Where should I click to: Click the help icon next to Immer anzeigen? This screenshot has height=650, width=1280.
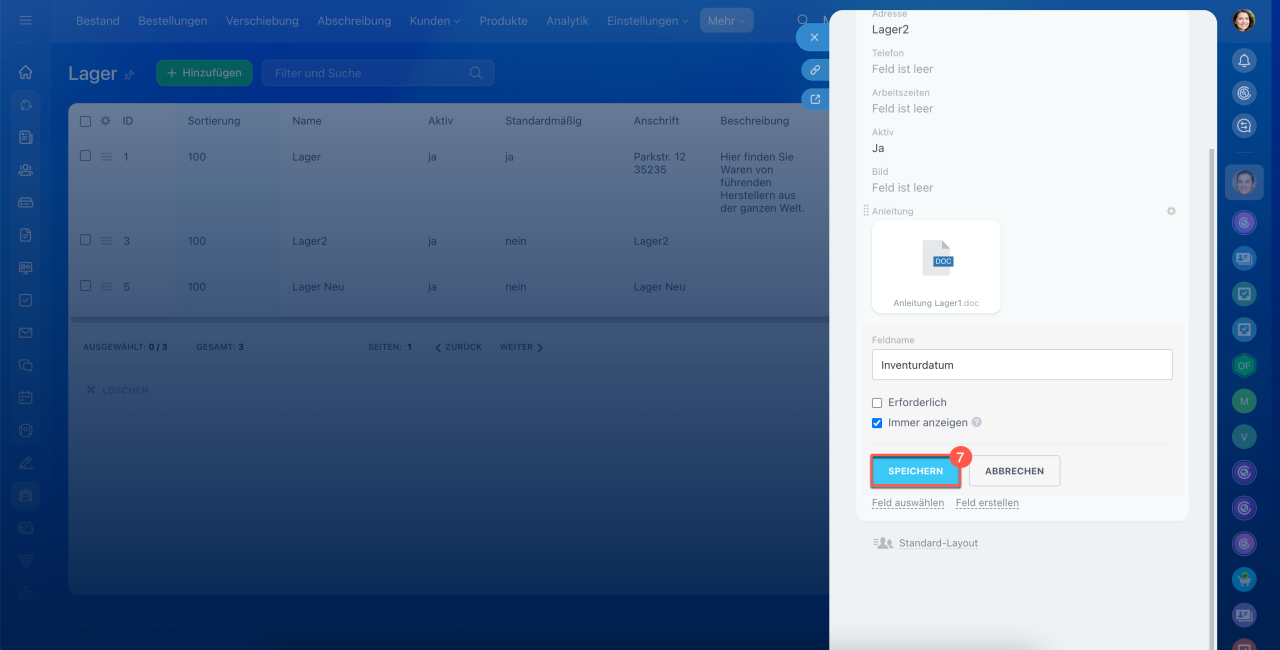pyautogui.click(x=977, y=422)
